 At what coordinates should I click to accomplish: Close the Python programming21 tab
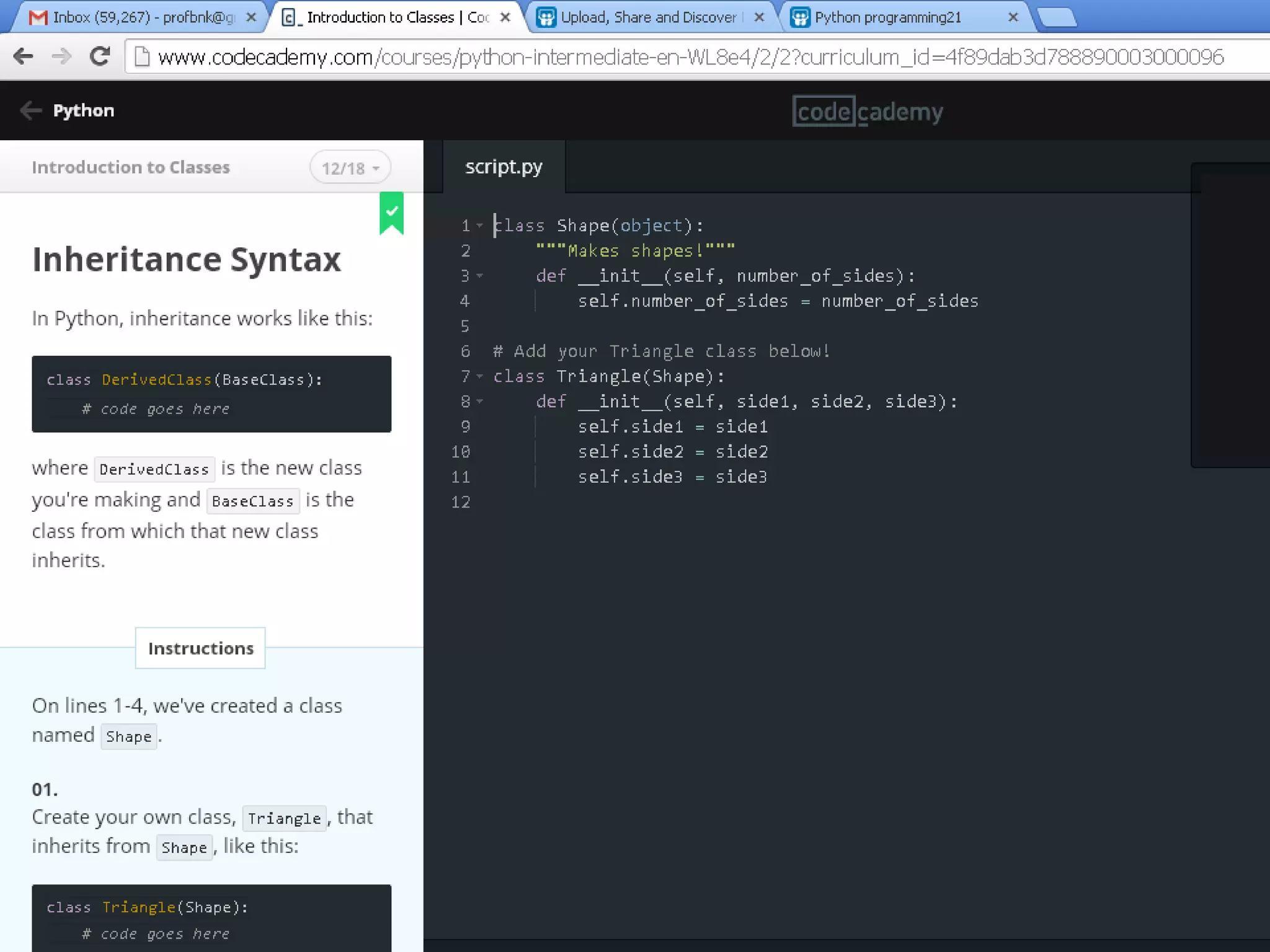click(1013, 17)
